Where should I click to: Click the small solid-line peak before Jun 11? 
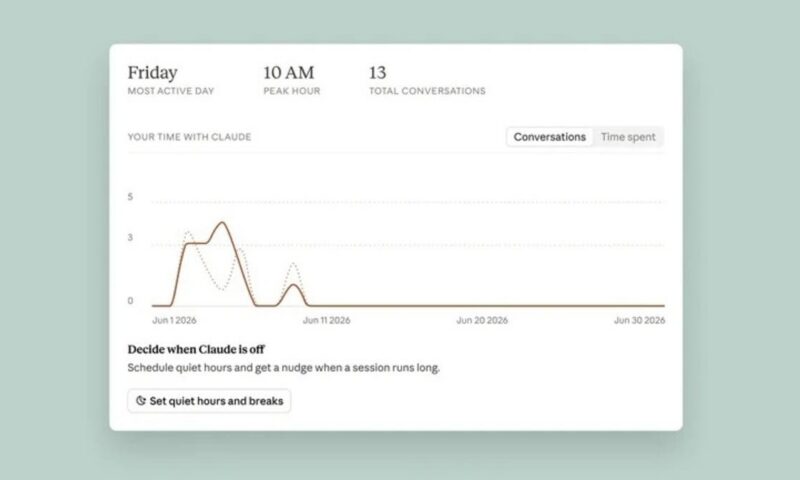tap(293, 285)
